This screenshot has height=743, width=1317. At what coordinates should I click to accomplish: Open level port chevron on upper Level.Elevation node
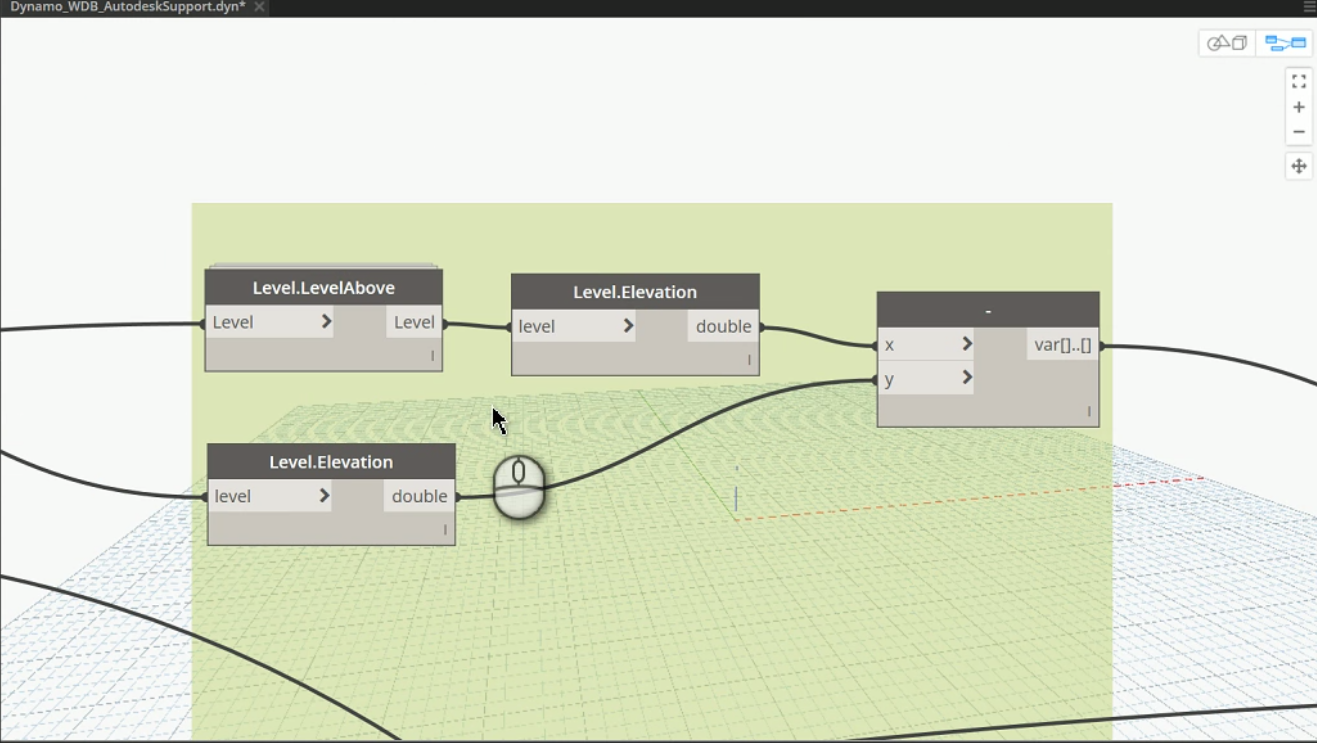(x=628, y=326)
